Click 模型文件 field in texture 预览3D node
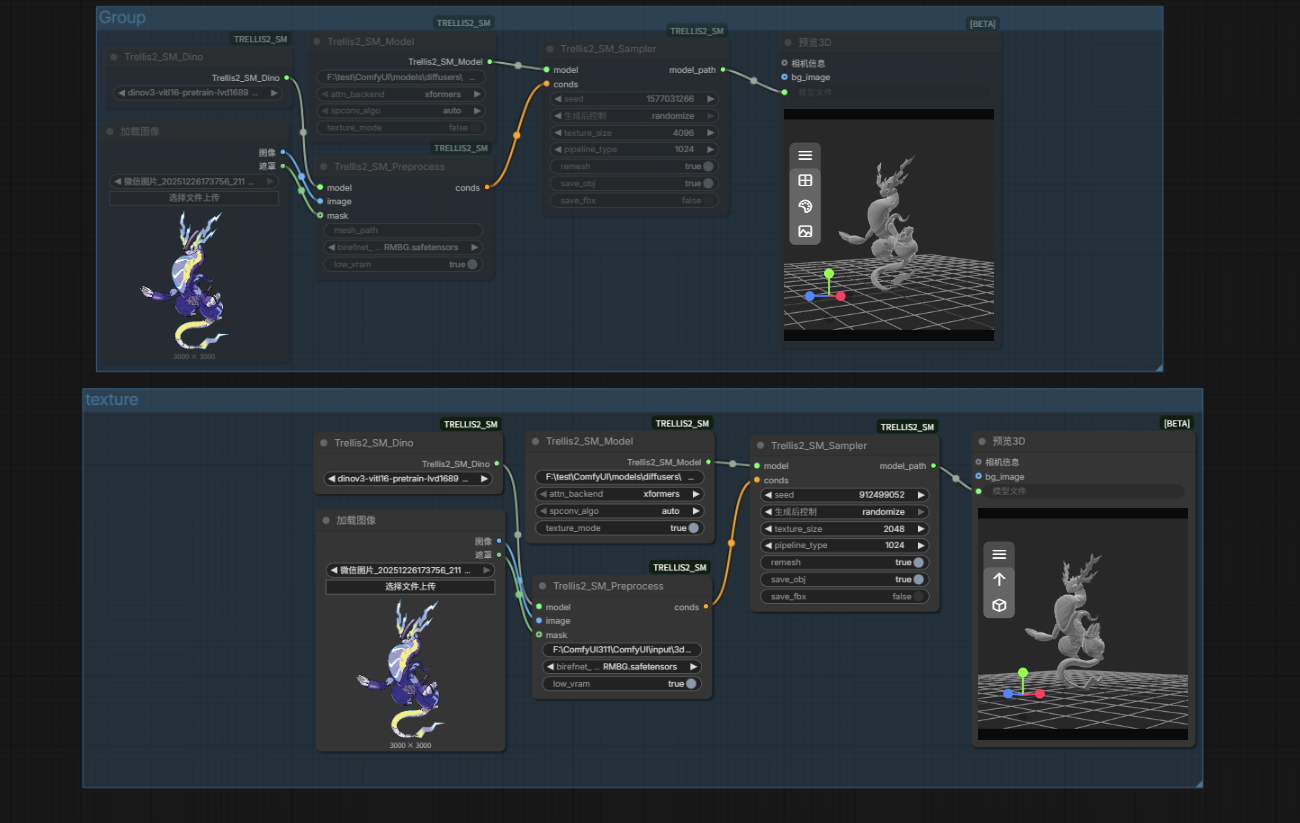This screenshot has height=823, width=1300. (1082, 492)
